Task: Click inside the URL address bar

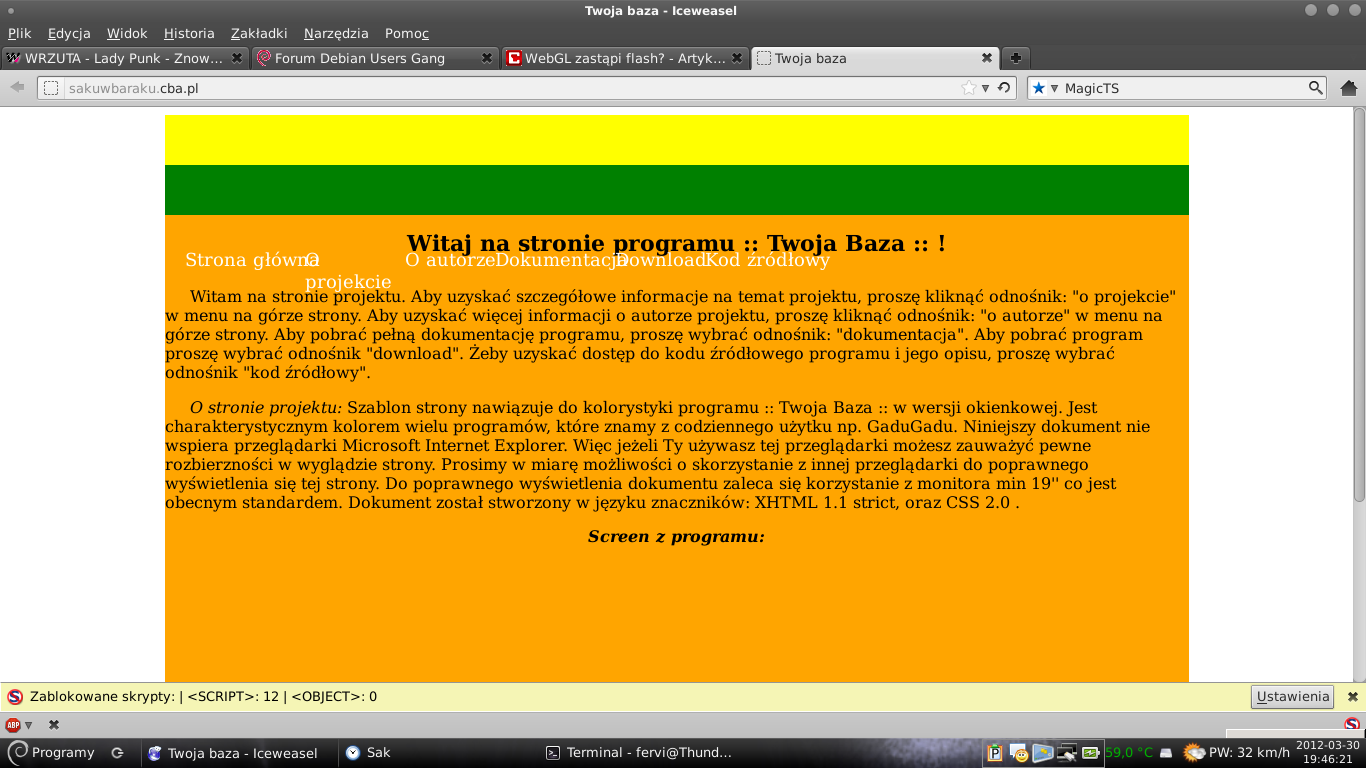Action: (x=500, y=88)
